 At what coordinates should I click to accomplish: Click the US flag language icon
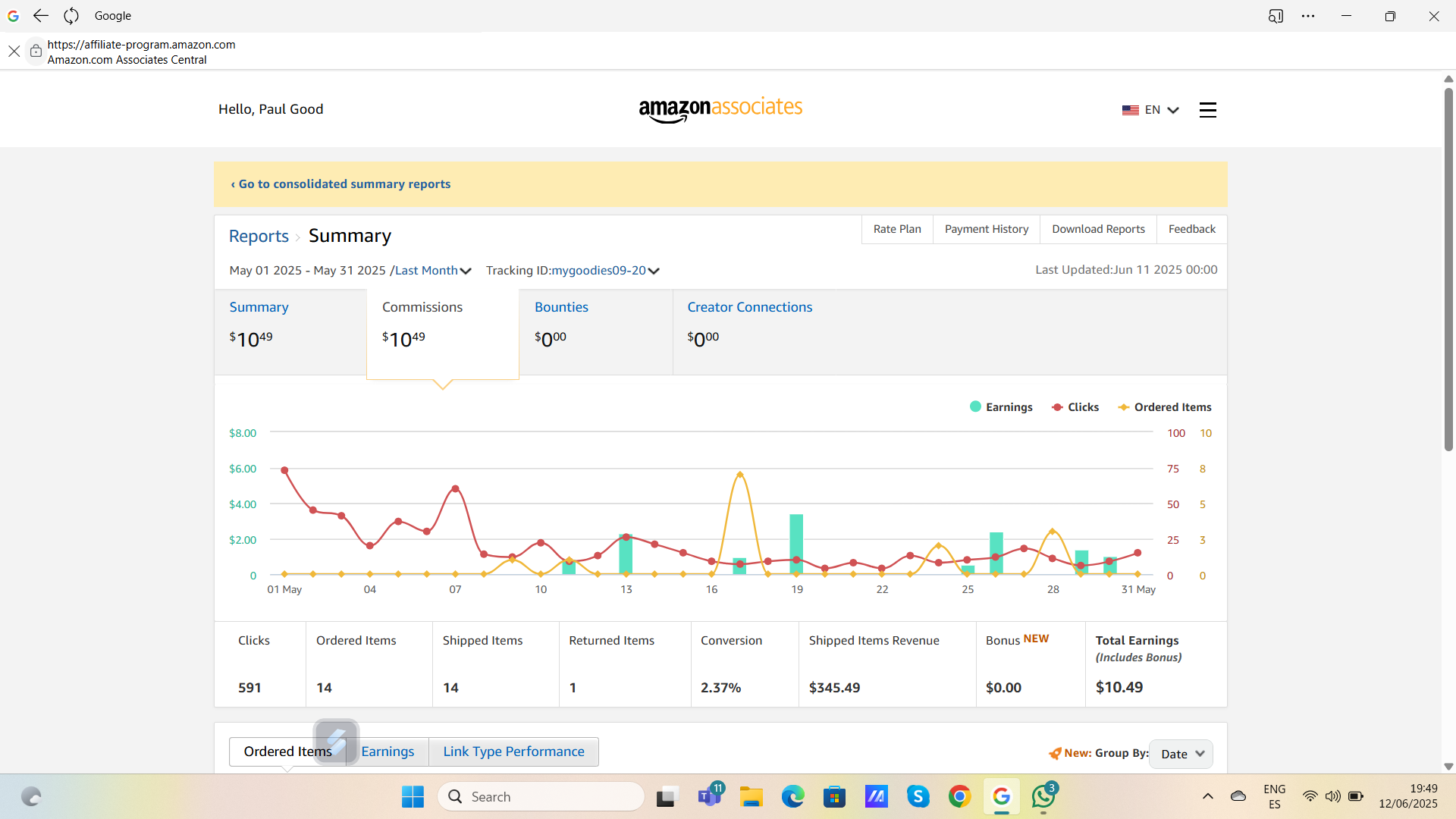pyautogui.click(x=1130, y=110)
